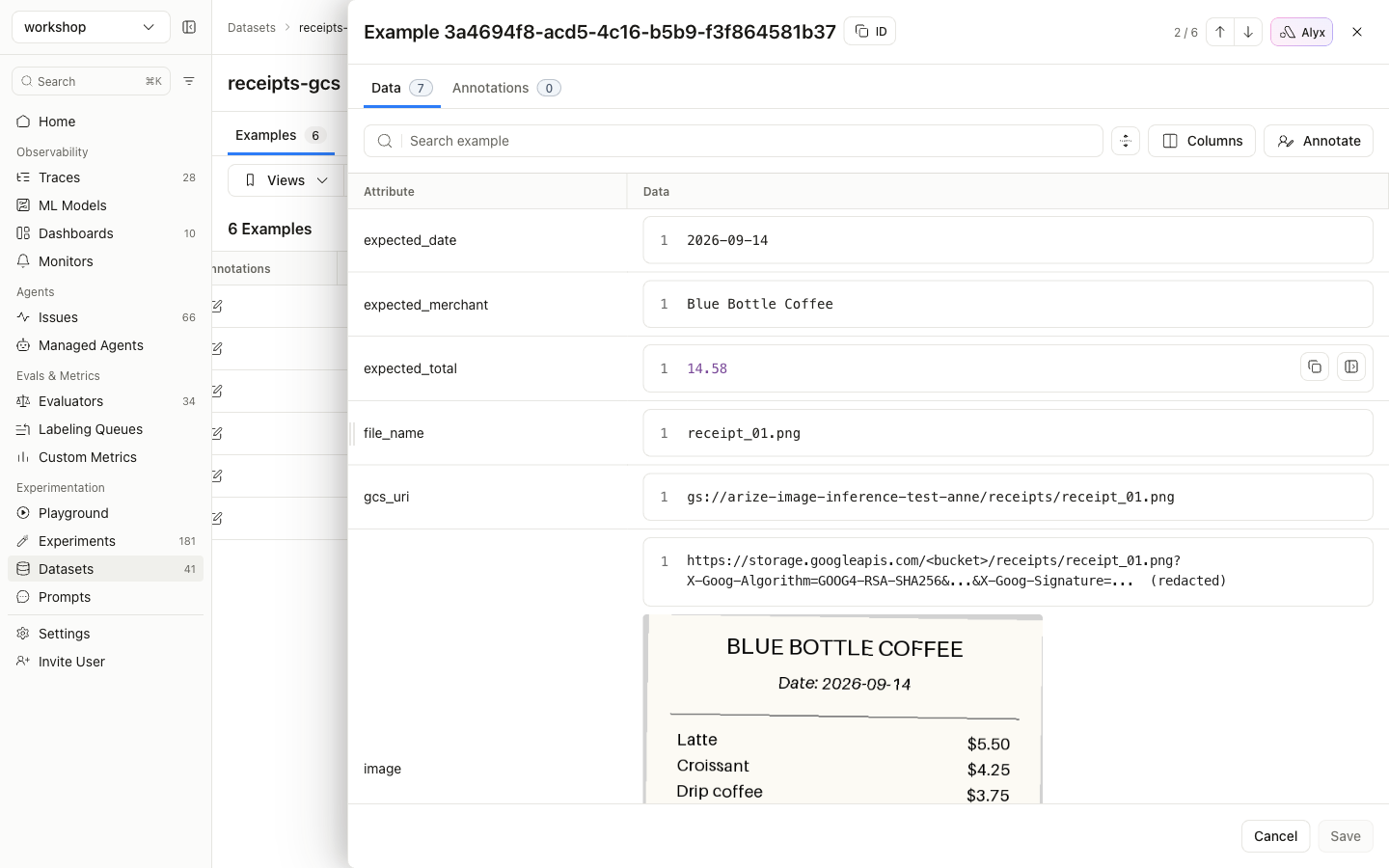This screenshot has height=868, width=1389.
Task: Click Datasets breadcrumb link
Action: pos(252,28)
